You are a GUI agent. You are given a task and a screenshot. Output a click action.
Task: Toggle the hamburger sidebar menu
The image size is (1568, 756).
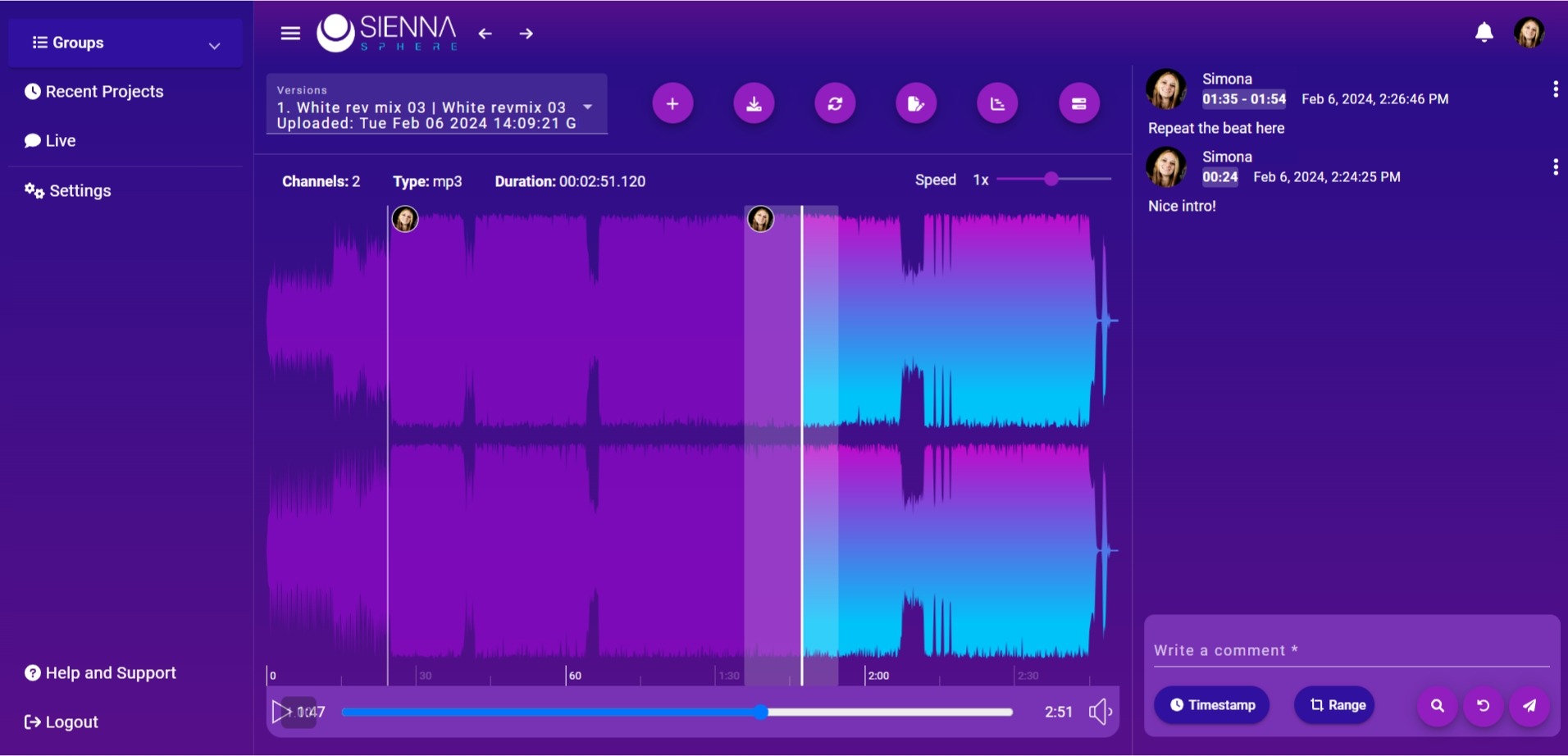(x=290, y=34)
